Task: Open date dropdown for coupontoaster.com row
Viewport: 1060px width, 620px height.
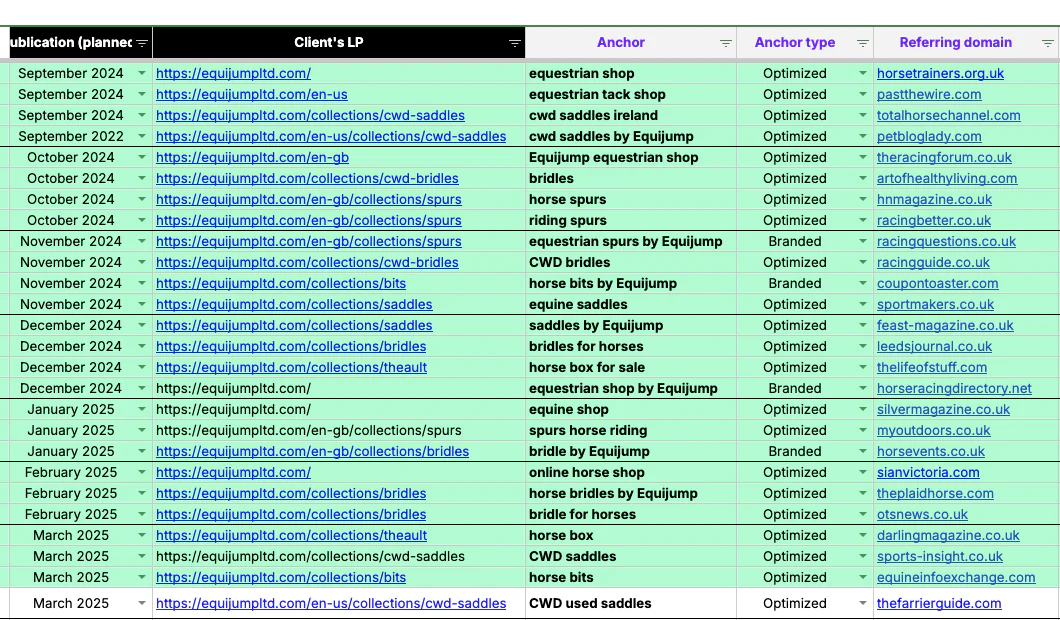Action: tap(141, 283)
